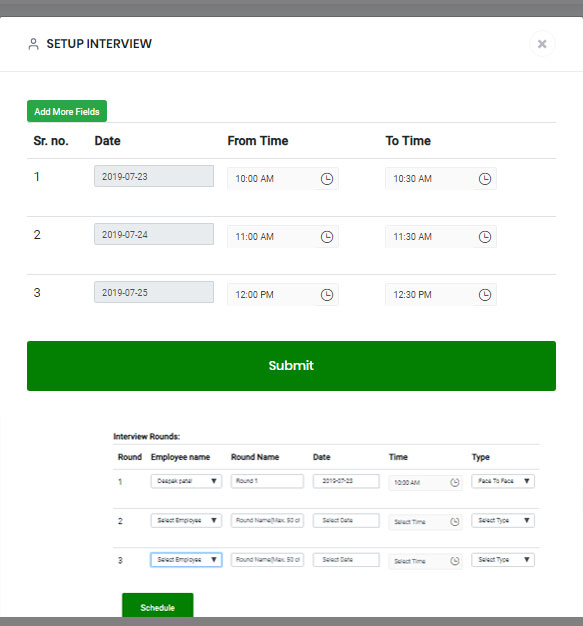This screenshot has height=626, width=583.
Task: Click clock icon in Round 1 time field
Action: point(454,482)
